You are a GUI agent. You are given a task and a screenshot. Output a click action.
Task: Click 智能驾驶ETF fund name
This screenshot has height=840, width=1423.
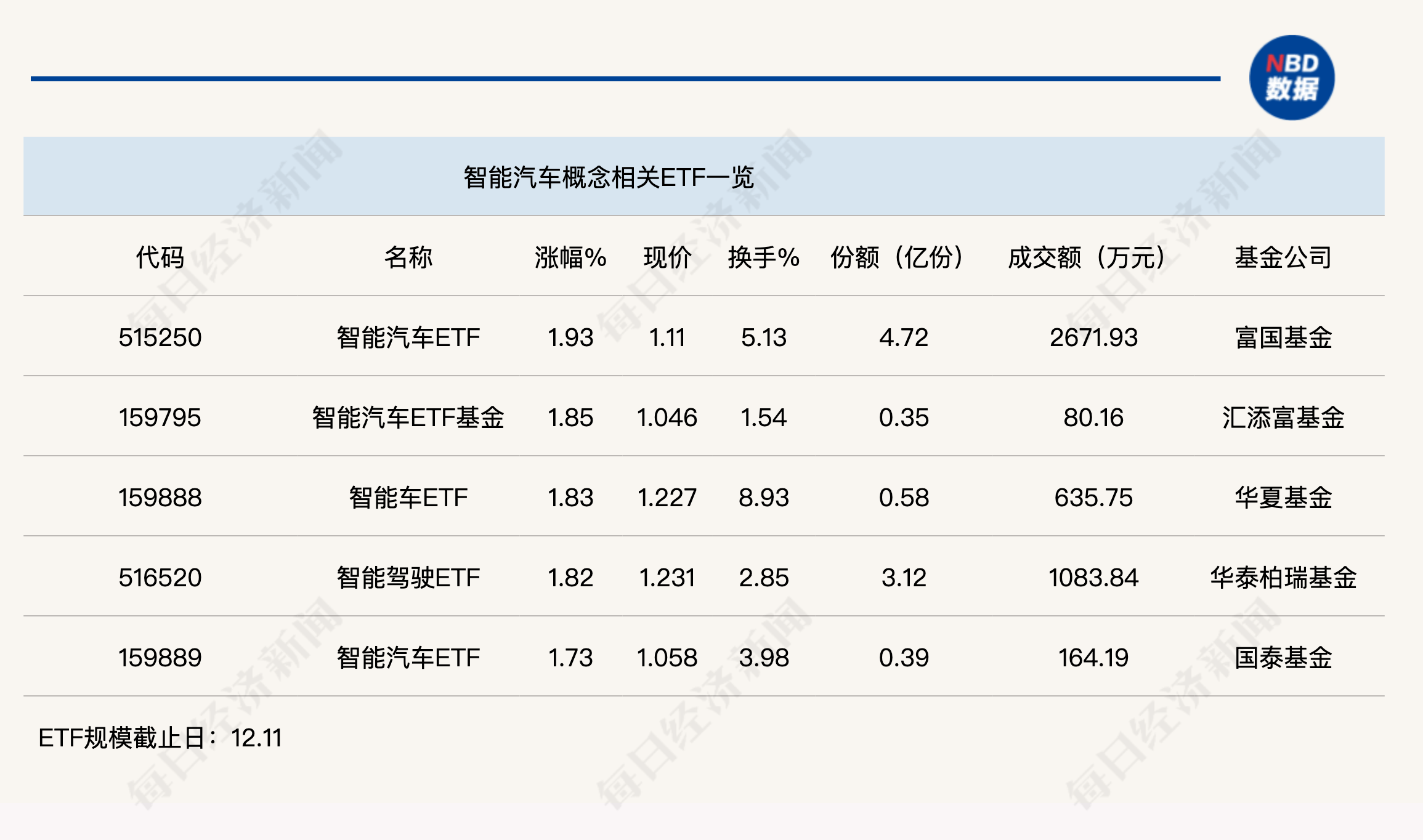click(408, 578)
